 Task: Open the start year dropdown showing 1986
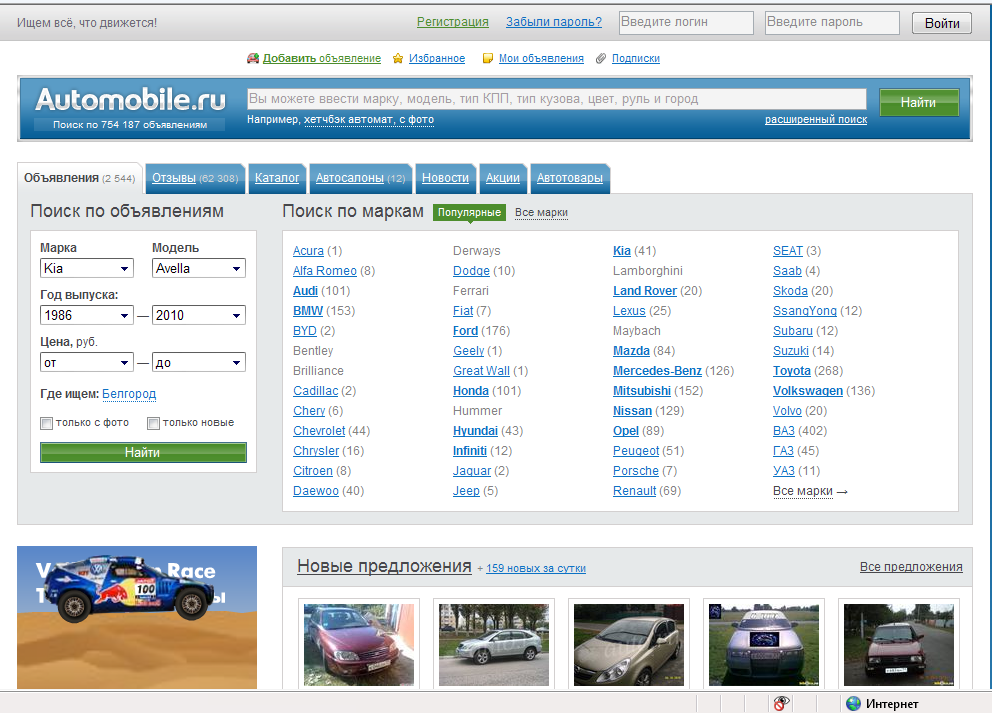pos(87,315)
